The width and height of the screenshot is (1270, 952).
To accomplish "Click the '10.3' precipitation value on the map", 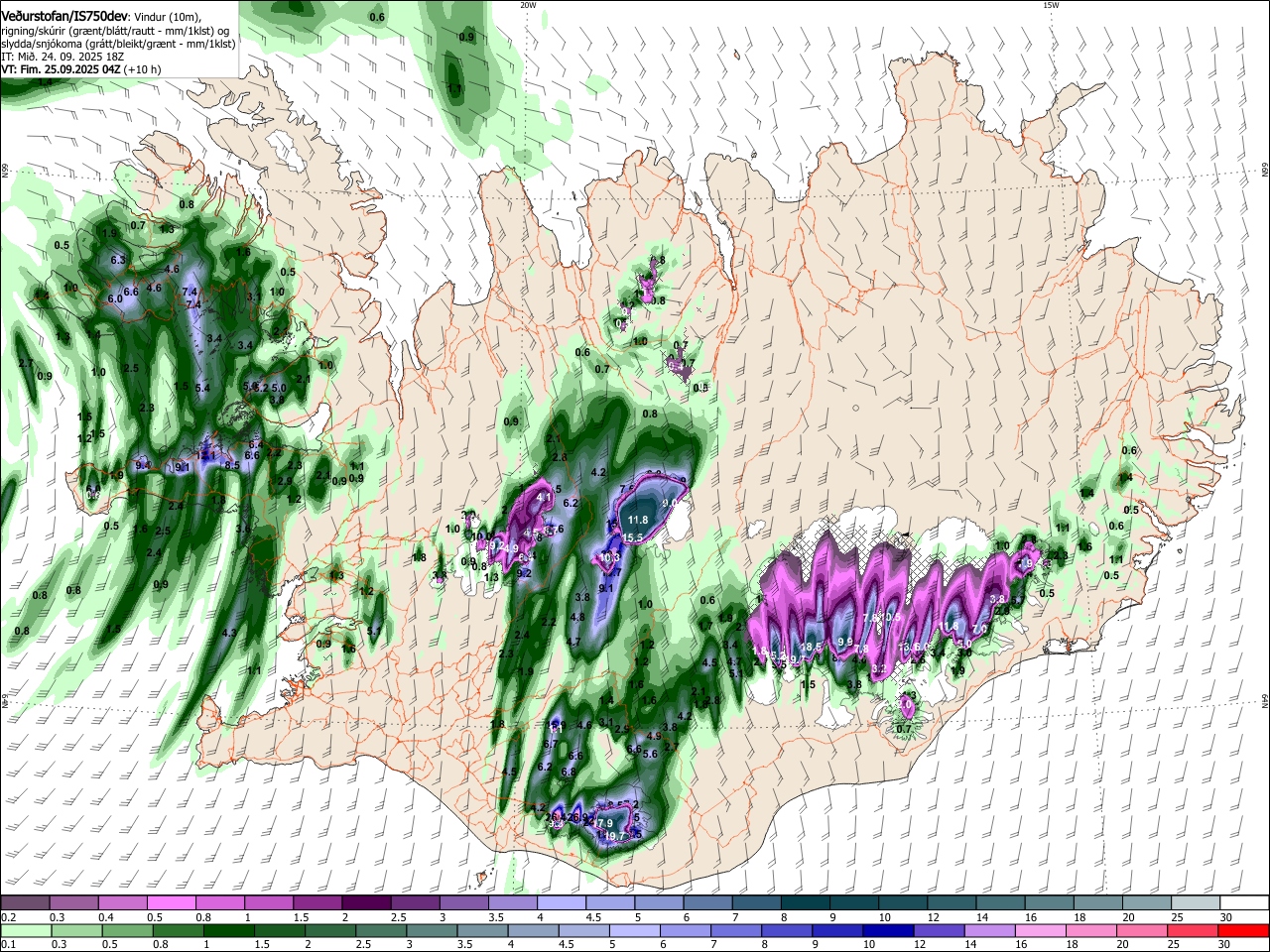I will (610, 557).
